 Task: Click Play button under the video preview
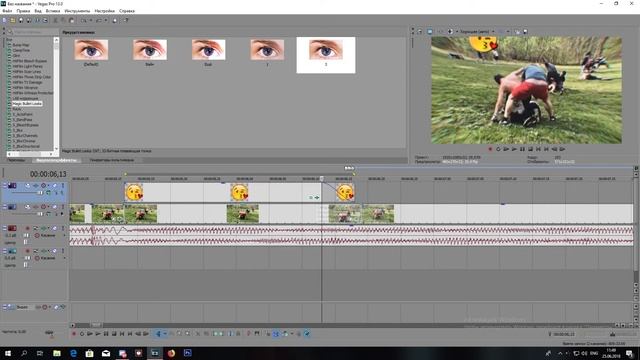514,149
